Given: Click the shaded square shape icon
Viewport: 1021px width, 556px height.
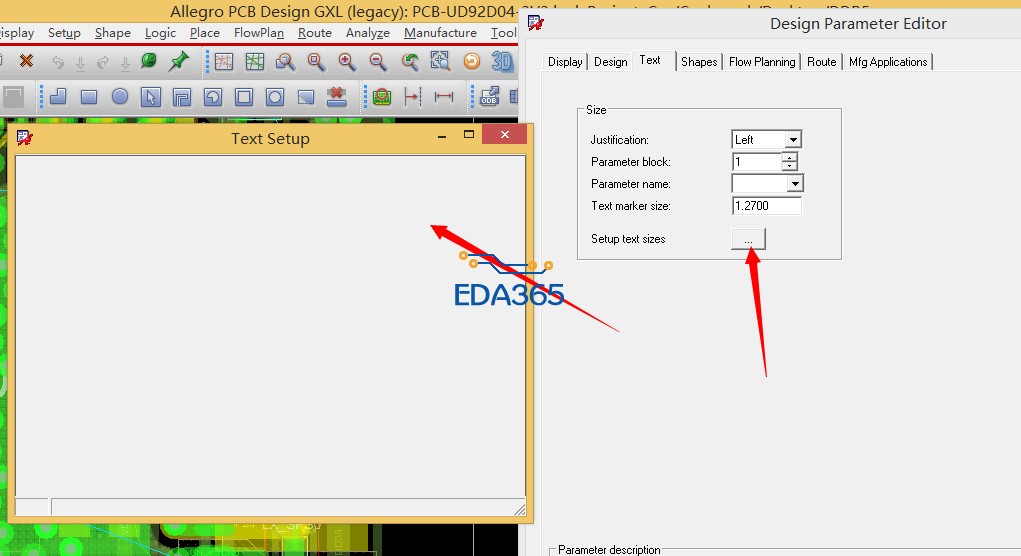Looking at the screenshot, I should (x=306, y=98).
